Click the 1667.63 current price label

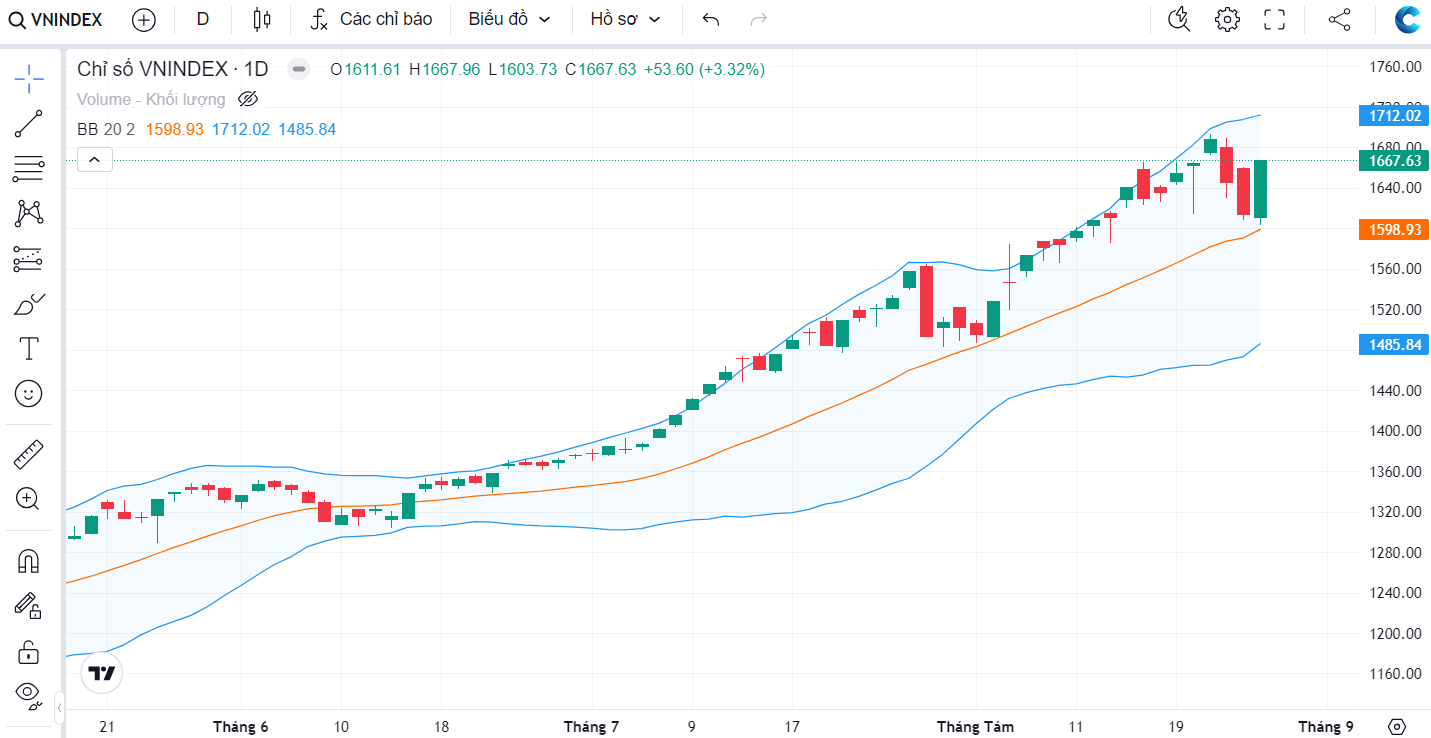(x=1394, y=160)
